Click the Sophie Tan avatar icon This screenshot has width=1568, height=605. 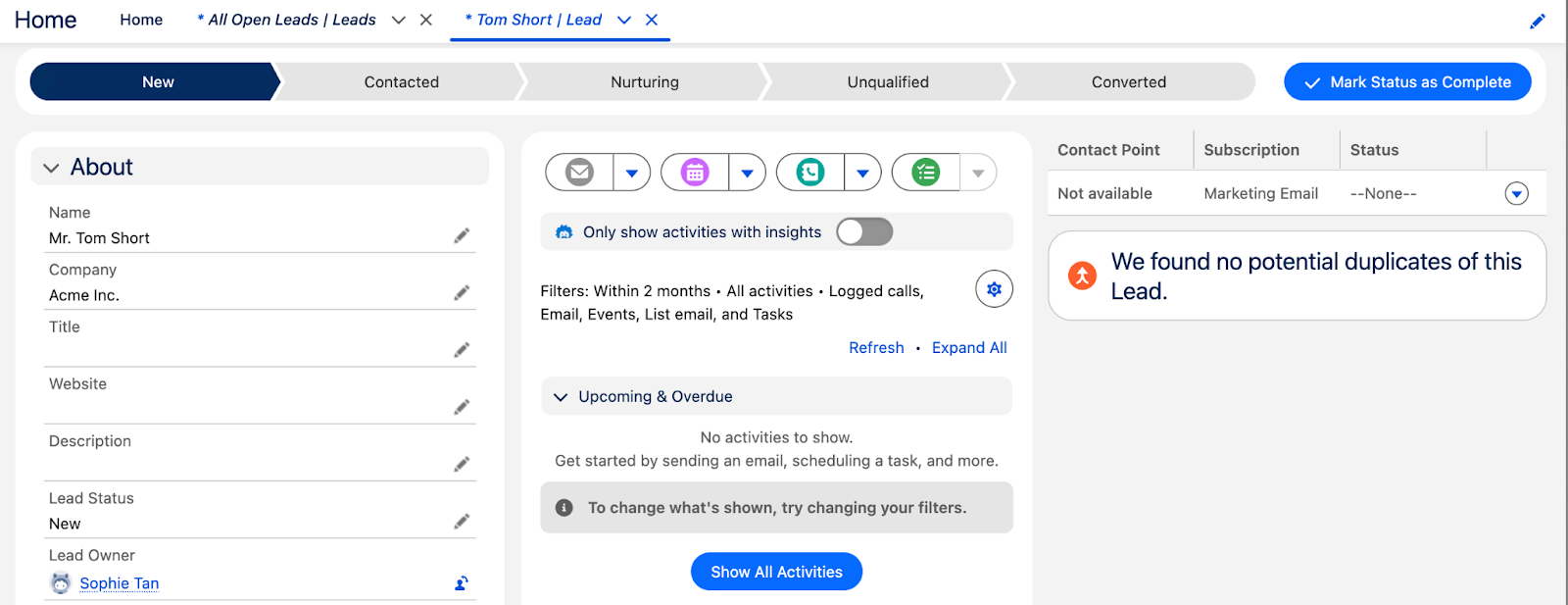coord(61,583)
